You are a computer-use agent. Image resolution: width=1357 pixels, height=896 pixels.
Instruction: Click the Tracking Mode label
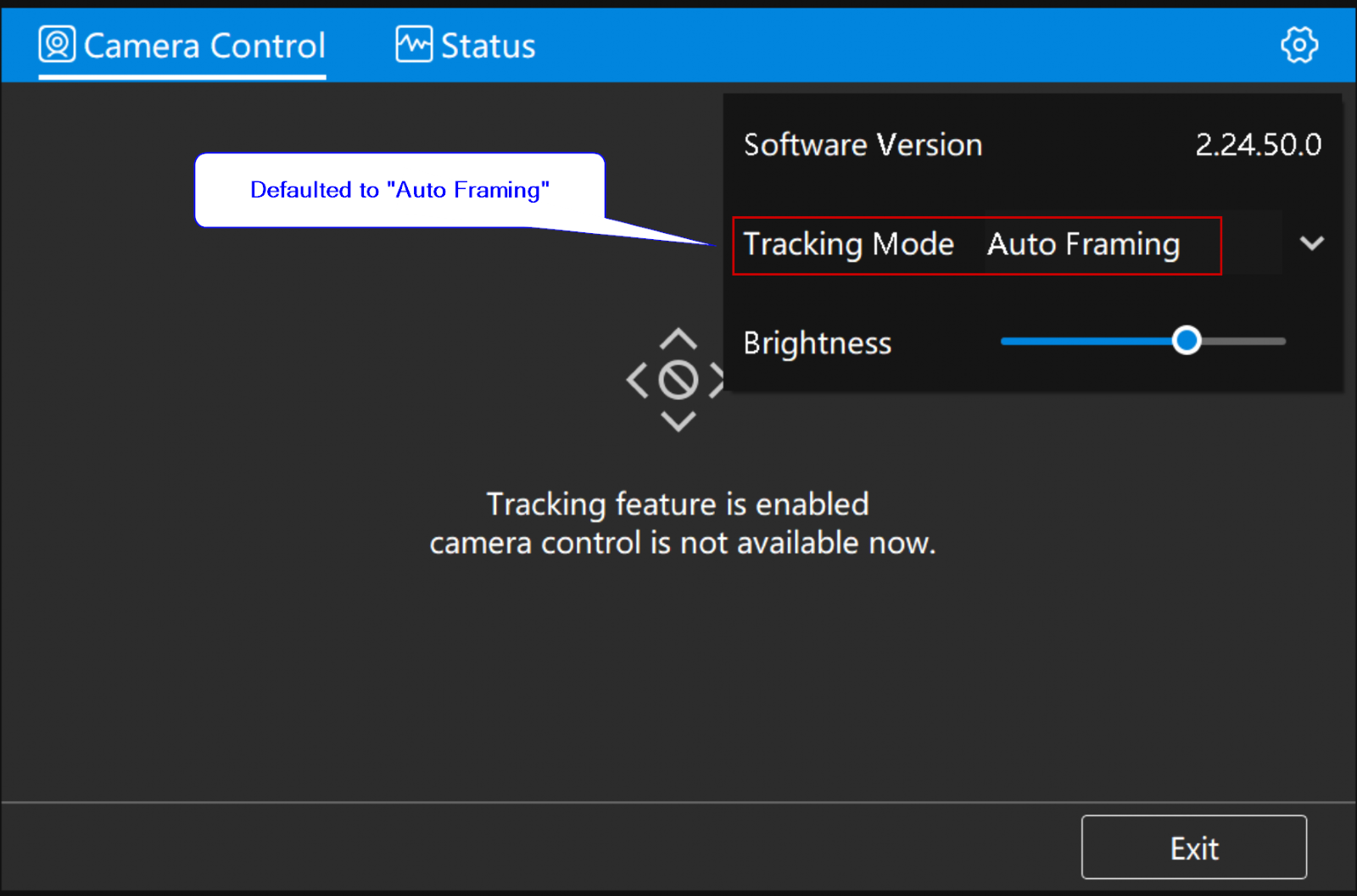coord(848,245)
